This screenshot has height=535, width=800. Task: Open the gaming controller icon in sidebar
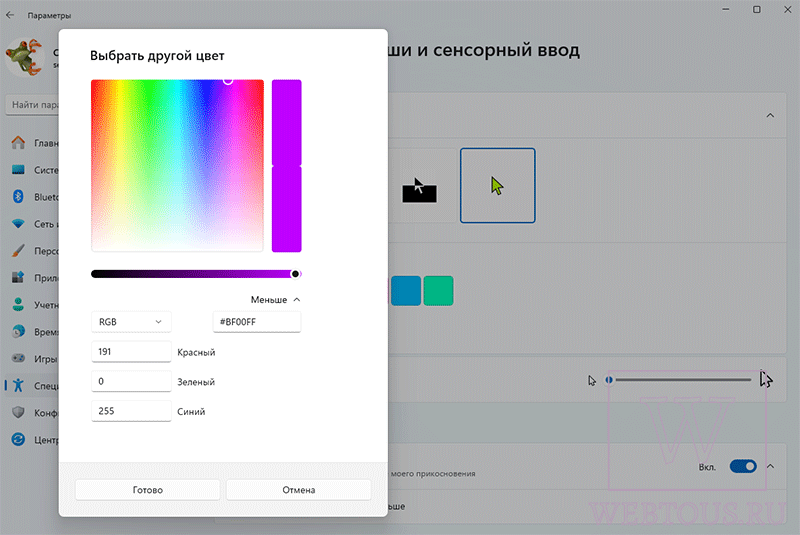click(x=18, y=358)
